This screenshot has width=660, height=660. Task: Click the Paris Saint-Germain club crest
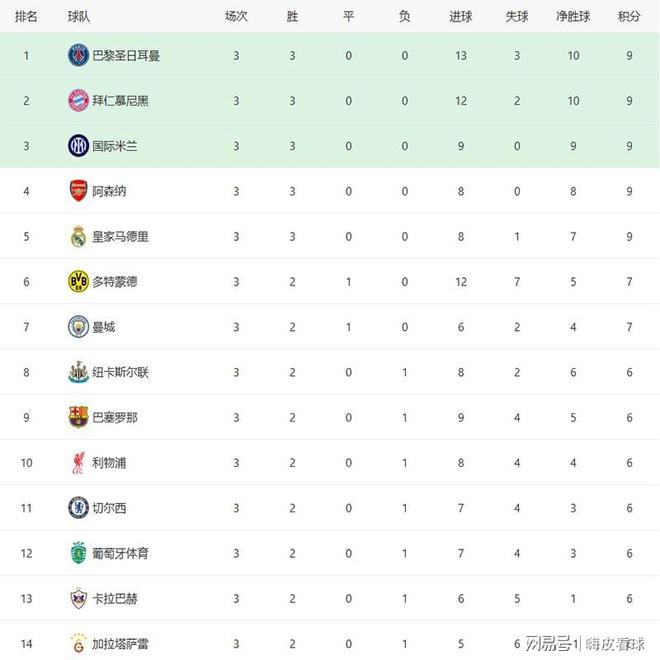(x=78, y=56)
